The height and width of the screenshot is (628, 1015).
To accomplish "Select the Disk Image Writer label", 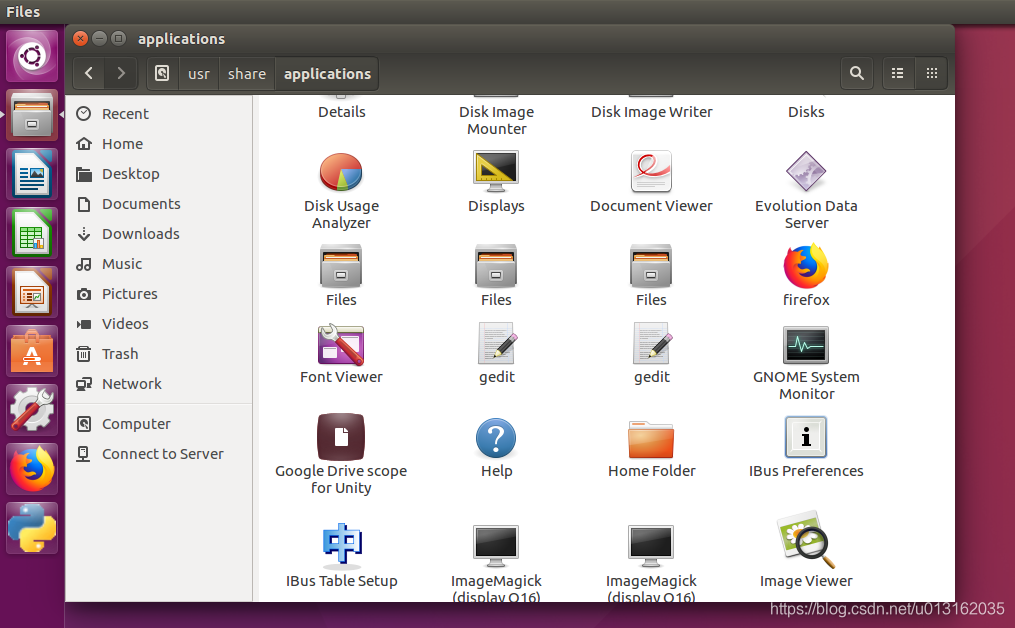I will tap(651, 112).
